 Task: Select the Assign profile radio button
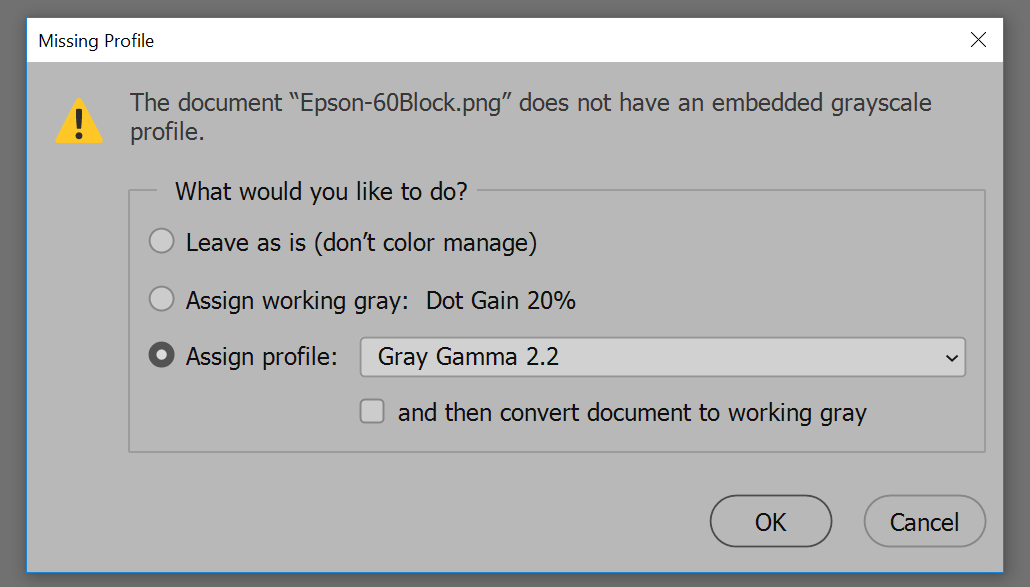(162, 355)
